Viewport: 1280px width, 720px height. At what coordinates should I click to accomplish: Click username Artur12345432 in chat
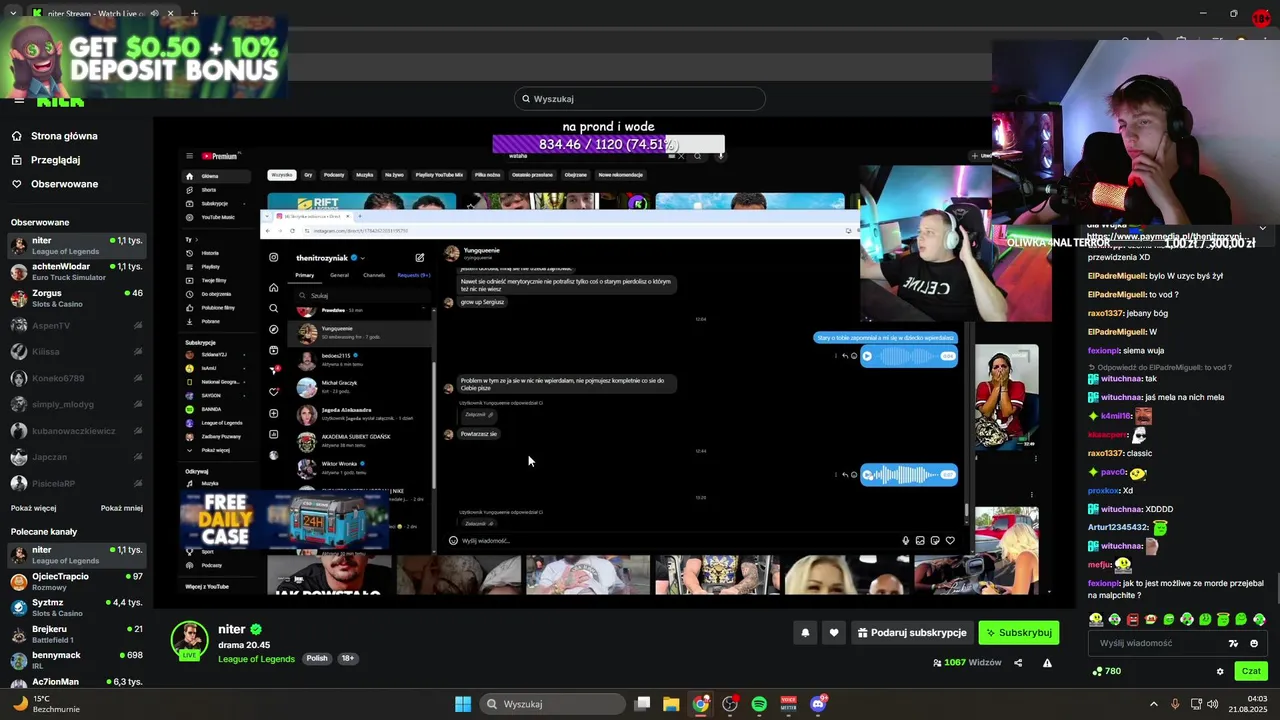(x=1118, y=527)
